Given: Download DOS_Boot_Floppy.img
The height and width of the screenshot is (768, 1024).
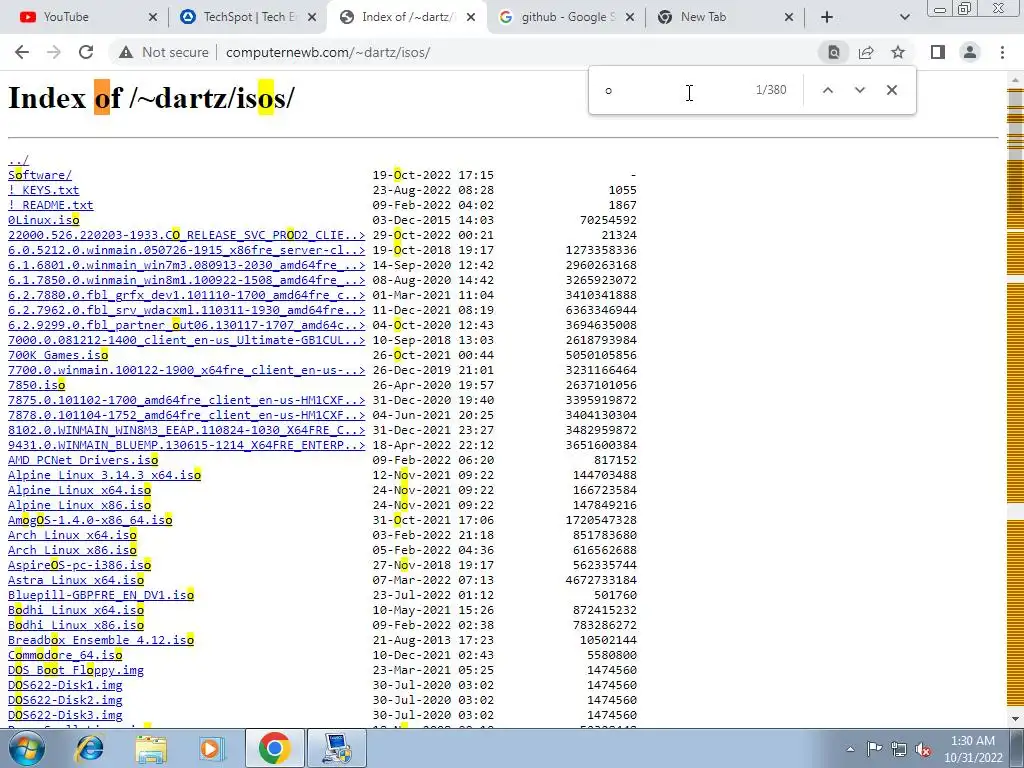Looking at the screenshot, I should (x=76, y=671).
